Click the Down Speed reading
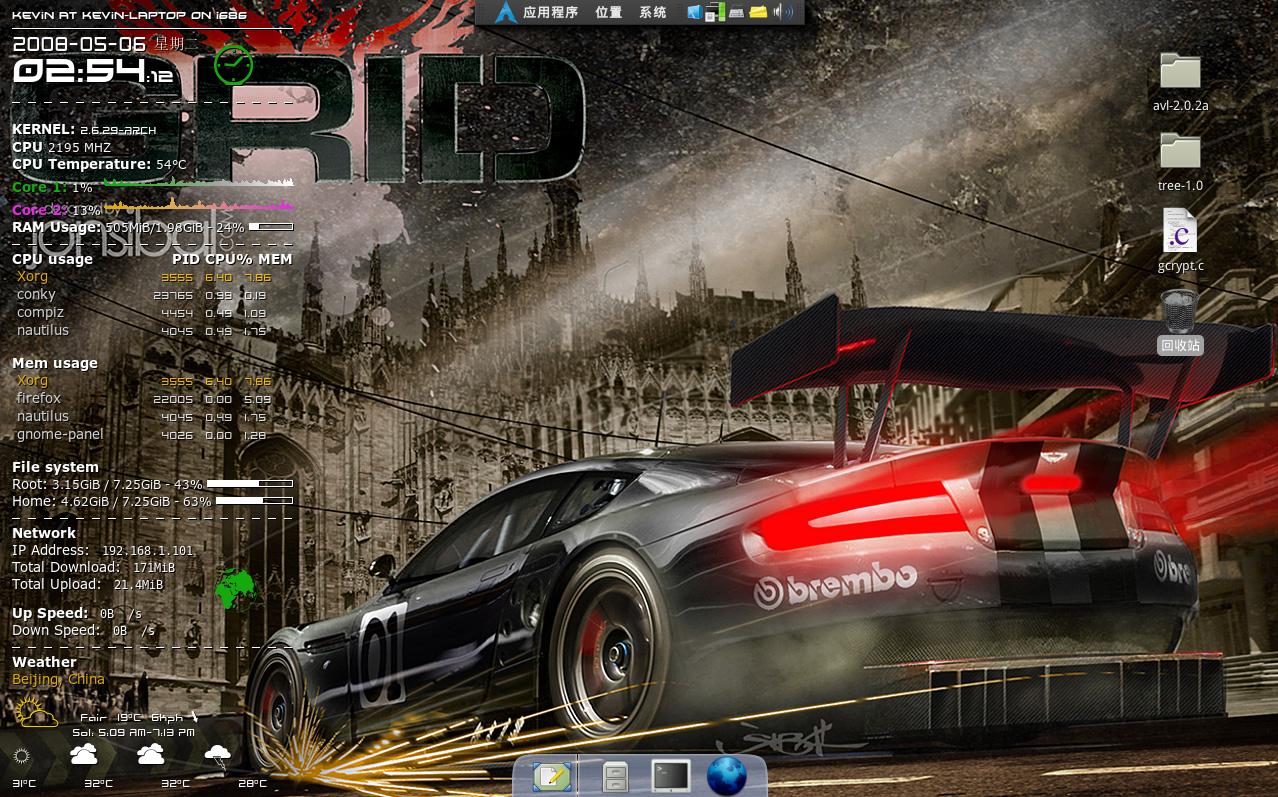1278x797 pixels. tap(84, 631)
